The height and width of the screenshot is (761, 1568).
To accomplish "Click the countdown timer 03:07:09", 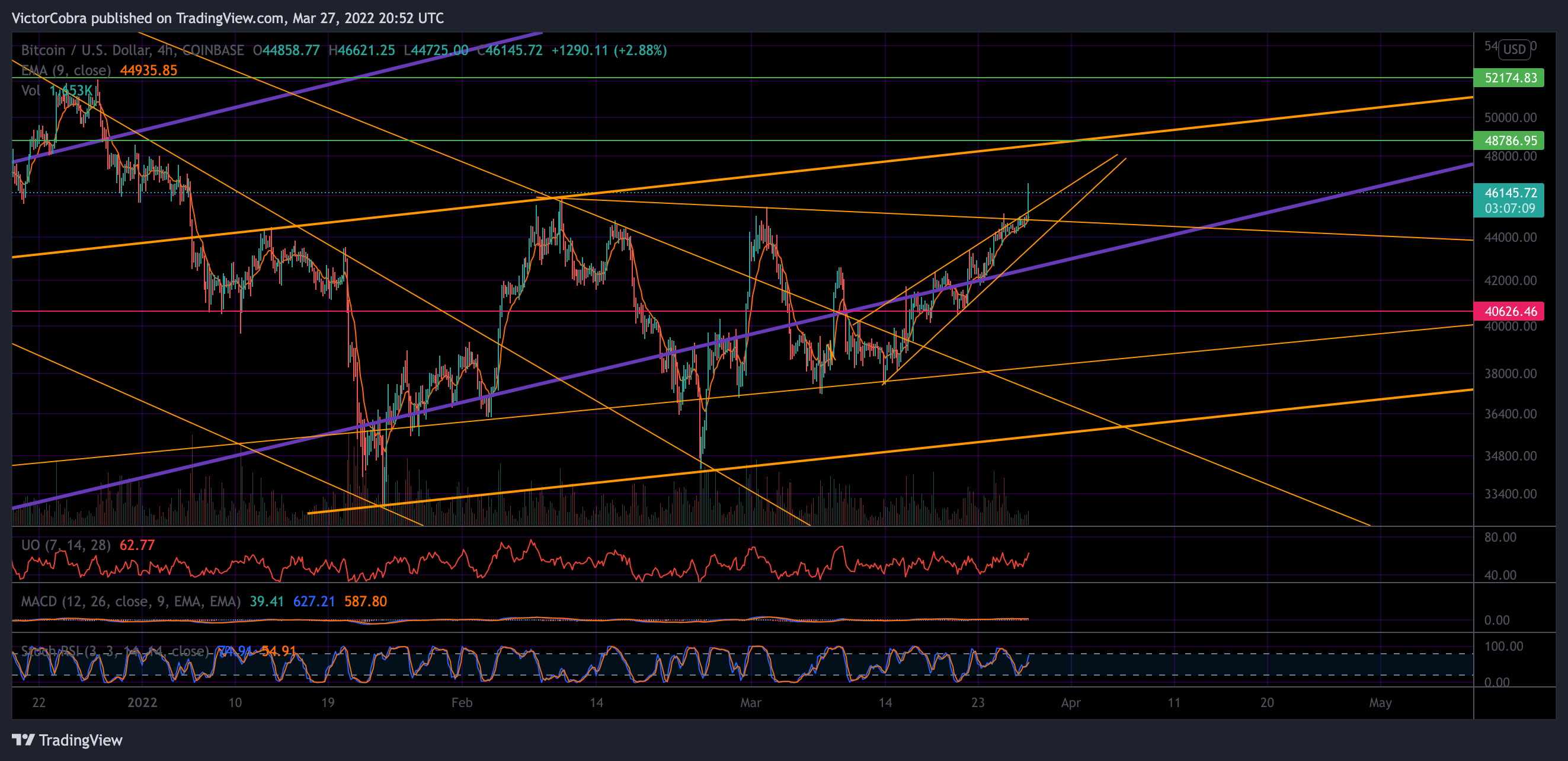I will 1510,208.
